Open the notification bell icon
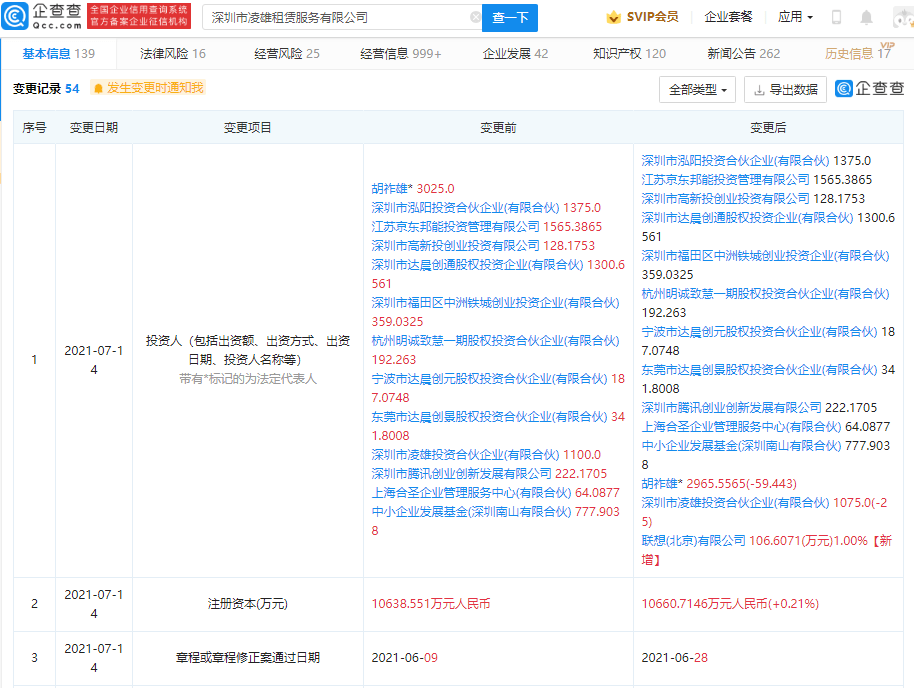The height and width of the screenshot is (688, 914). [x=867, y=17]
